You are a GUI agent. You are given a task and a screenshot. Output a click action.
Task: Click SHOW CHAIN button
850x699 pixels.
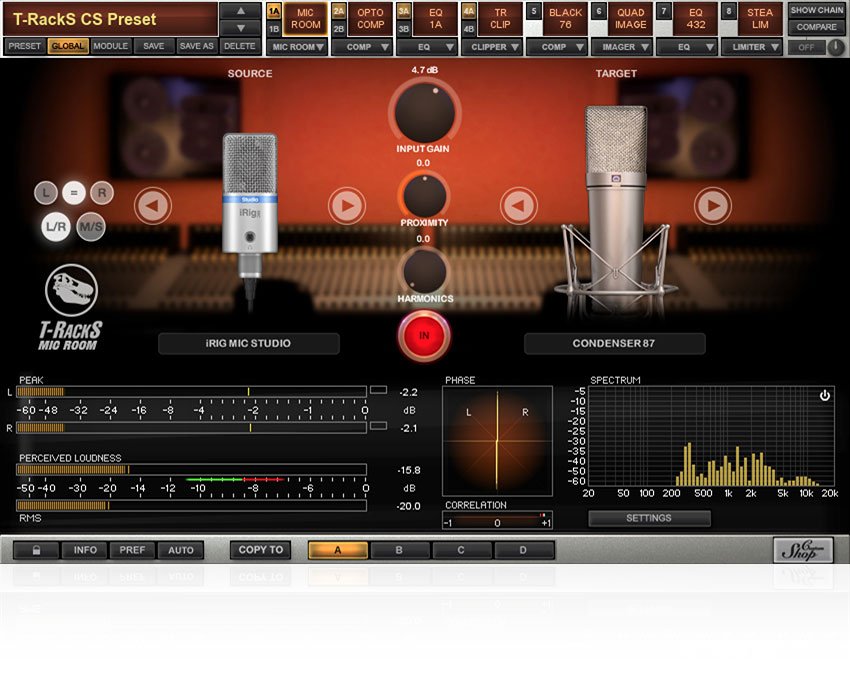[816, 10]
